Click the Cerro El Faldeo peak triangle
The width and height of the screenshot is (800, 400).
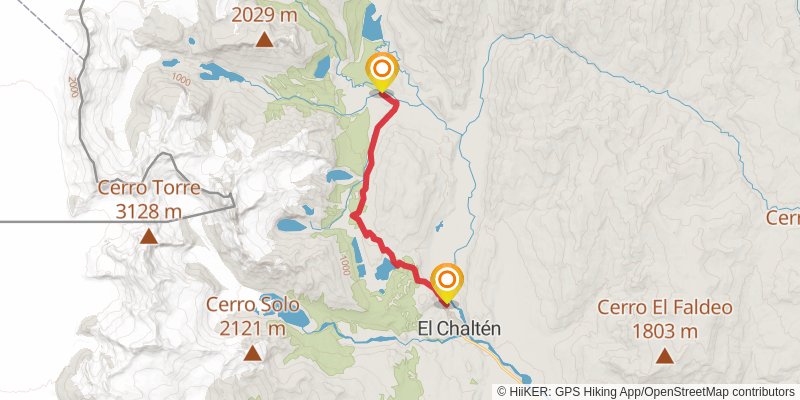tap(664, 356)
